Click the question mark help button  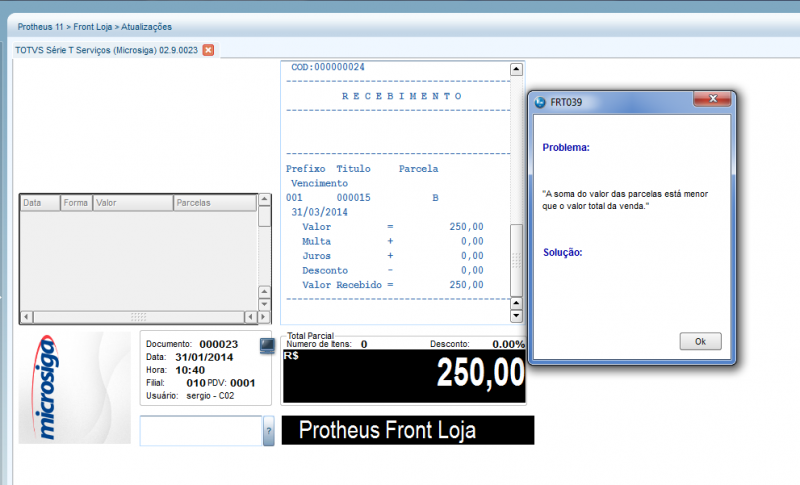(268, 431)
